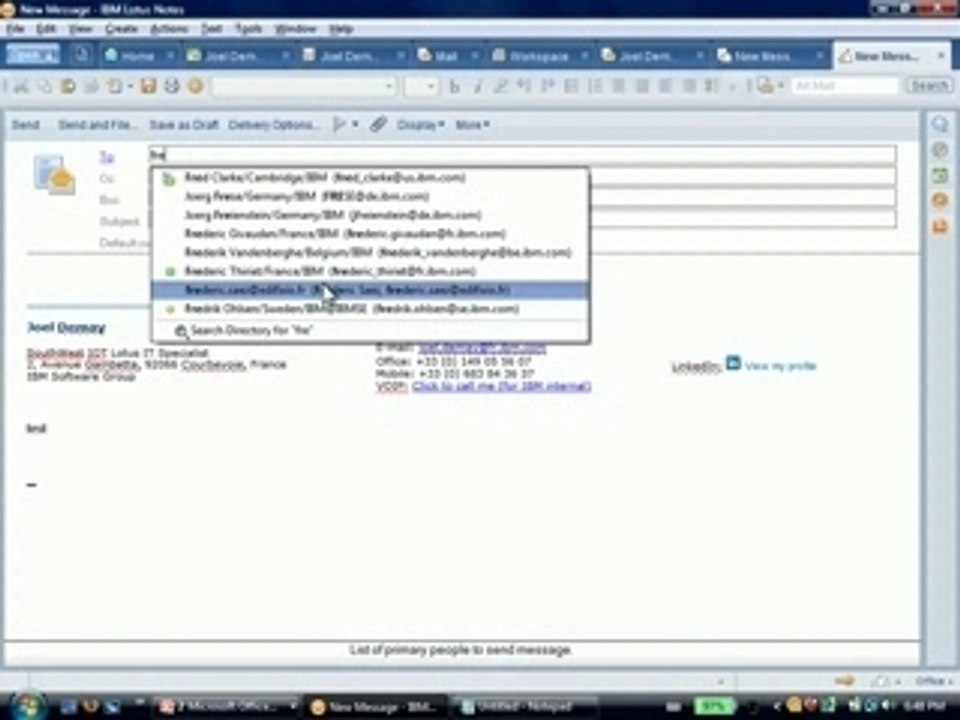The height and width of the screenshot is (720, 960).
Task: Toggle Italic text formatting
Action: point(478,86)
